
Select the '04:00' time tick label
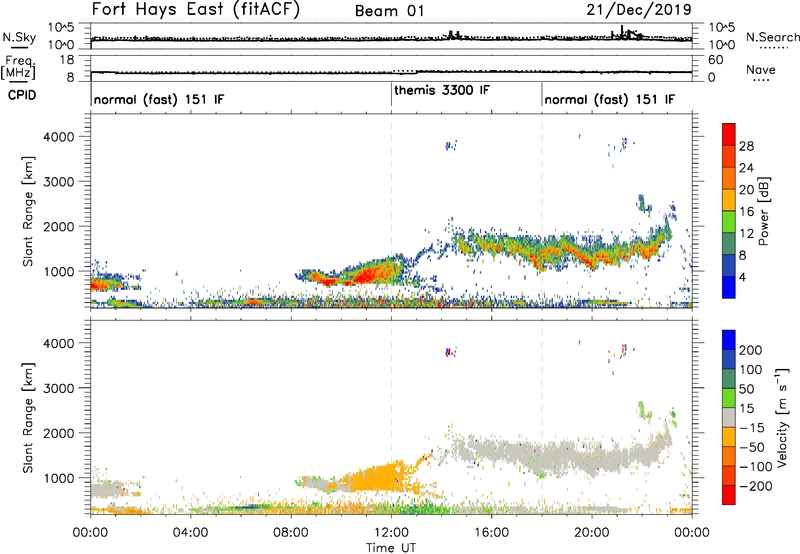190,533
